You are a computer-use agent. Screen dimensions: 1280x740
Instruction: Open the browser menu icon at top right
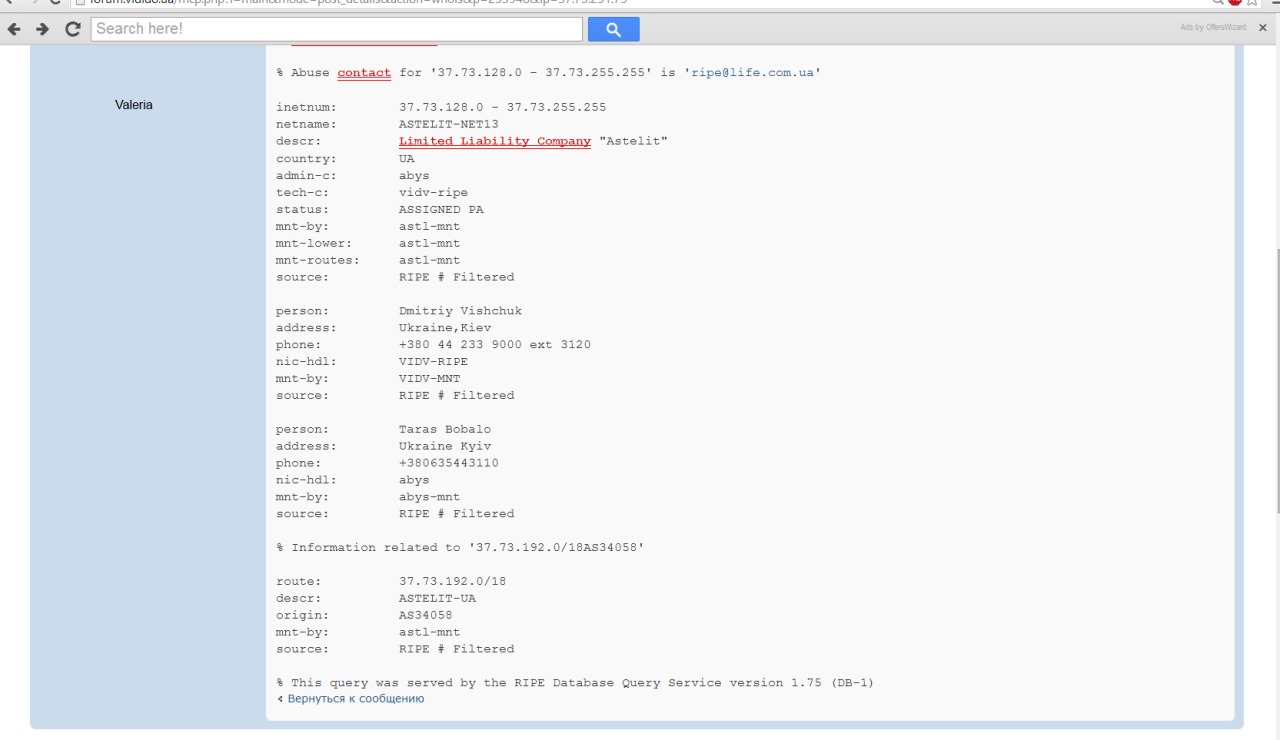pyautogui.click(x=1272, y=3)
